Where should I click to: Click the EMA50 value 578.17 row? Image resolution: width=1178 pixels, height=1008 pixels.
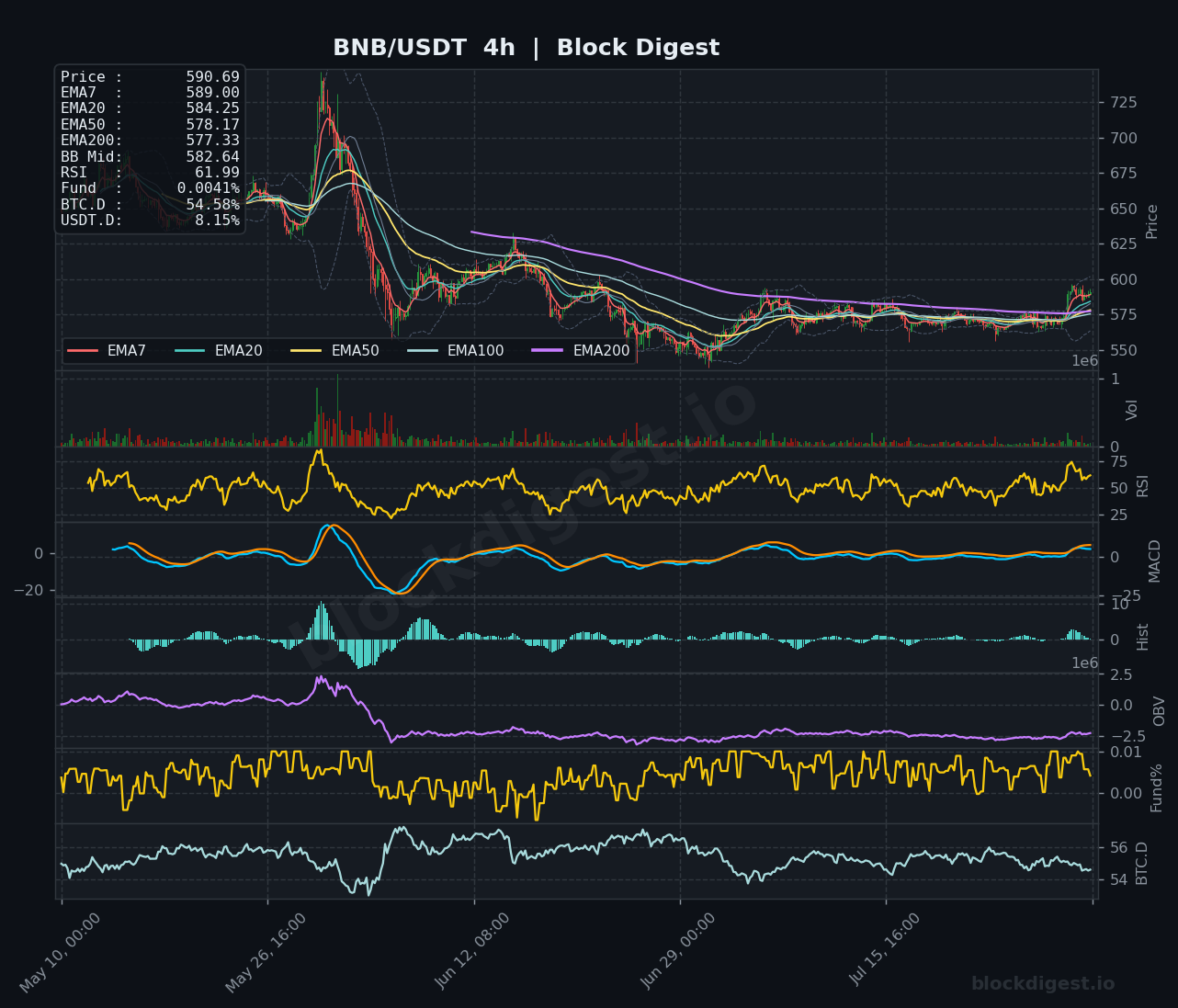click(x=150, y=125)
